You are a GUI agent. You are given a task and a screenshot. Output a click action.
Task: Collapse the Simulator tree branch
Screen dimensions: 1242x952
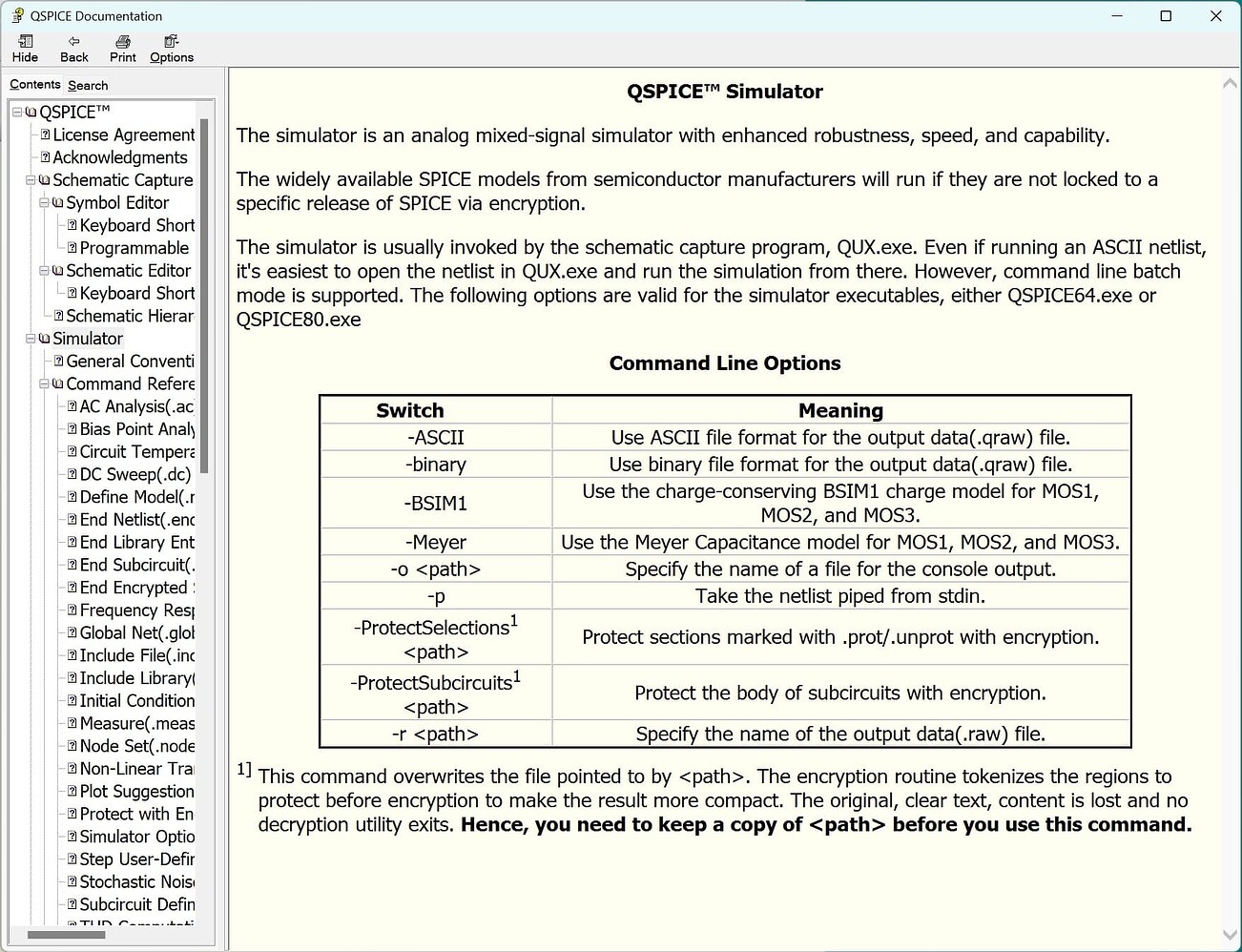click(x=31, y=338)
